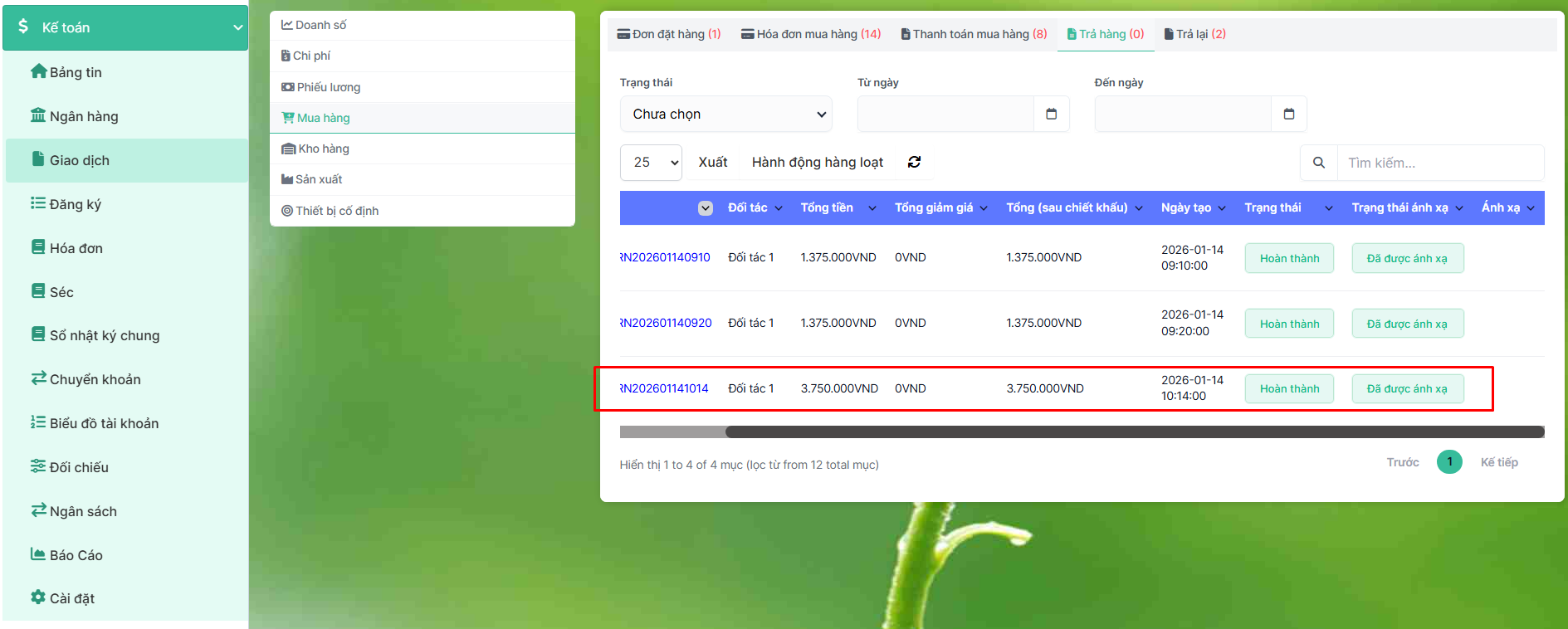
Task: Click the Tìm kiếm search field
Action: click(1439, 163)
